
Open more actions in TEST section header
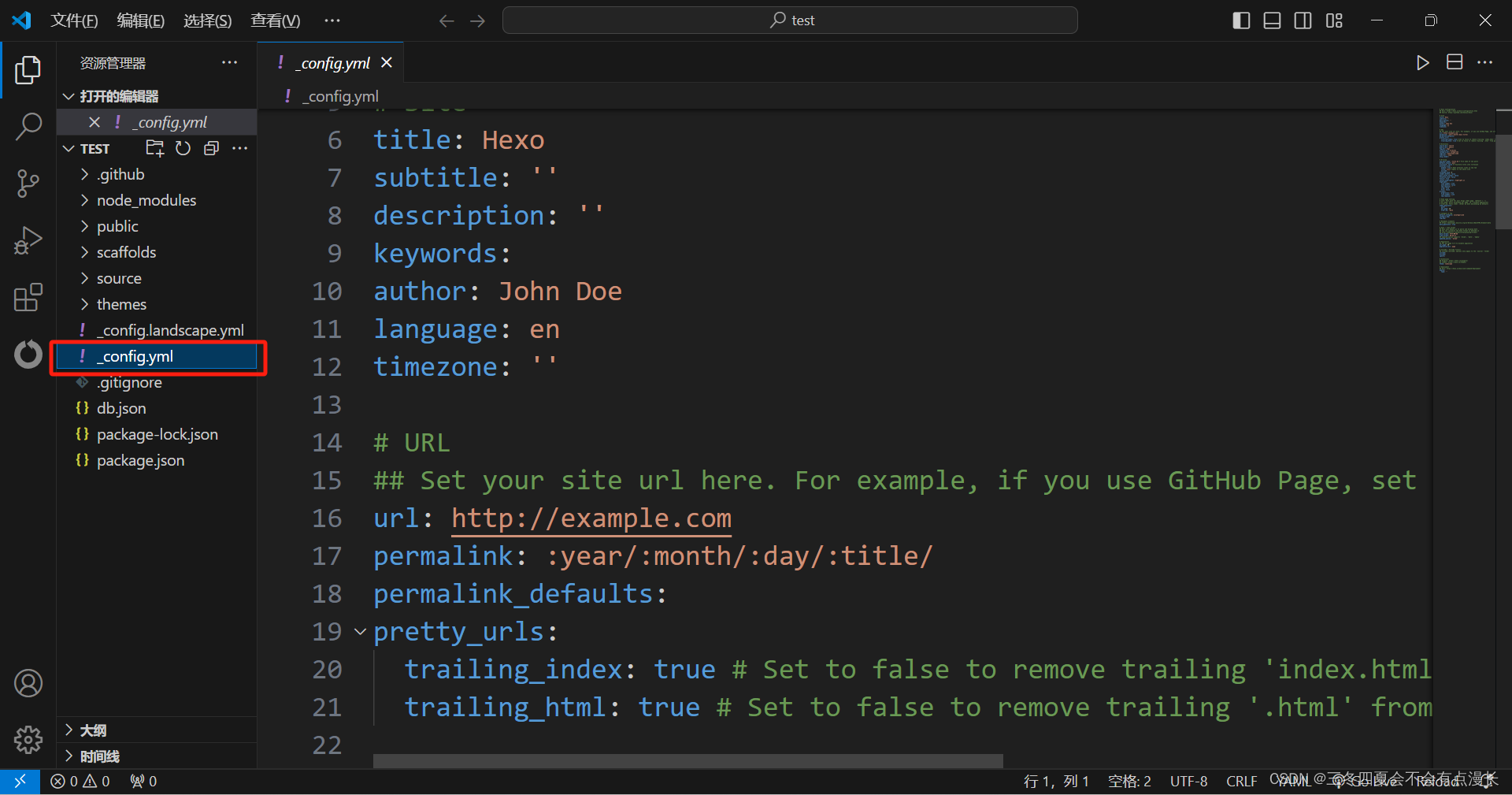240,148
